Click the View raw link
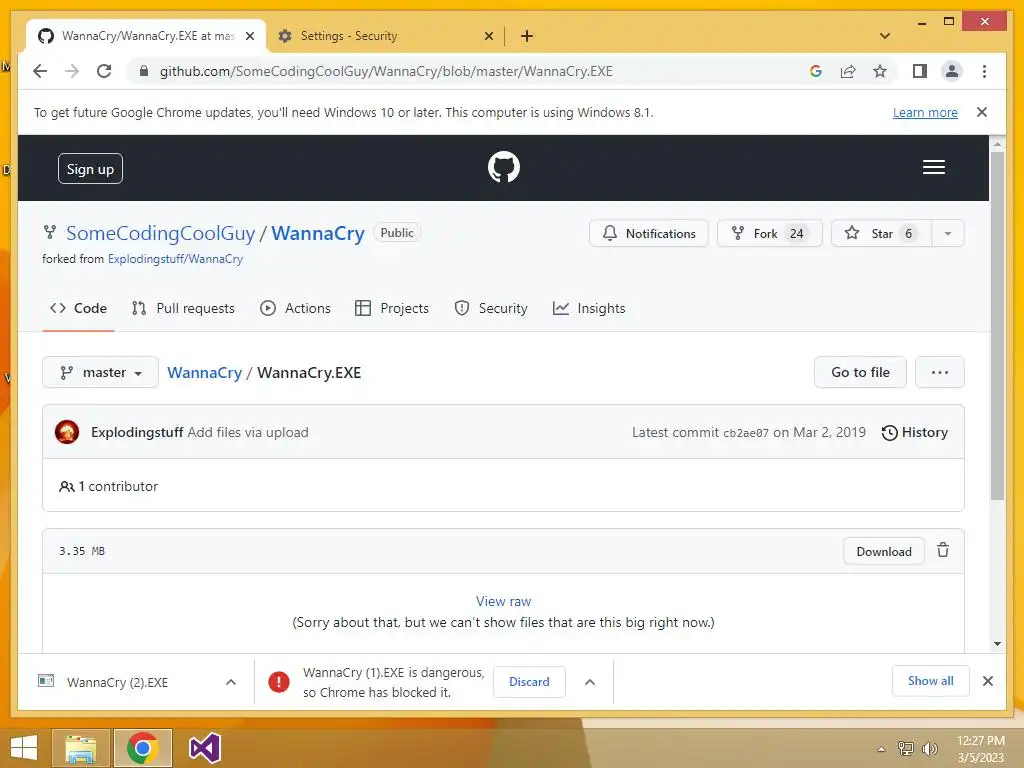 504,601
